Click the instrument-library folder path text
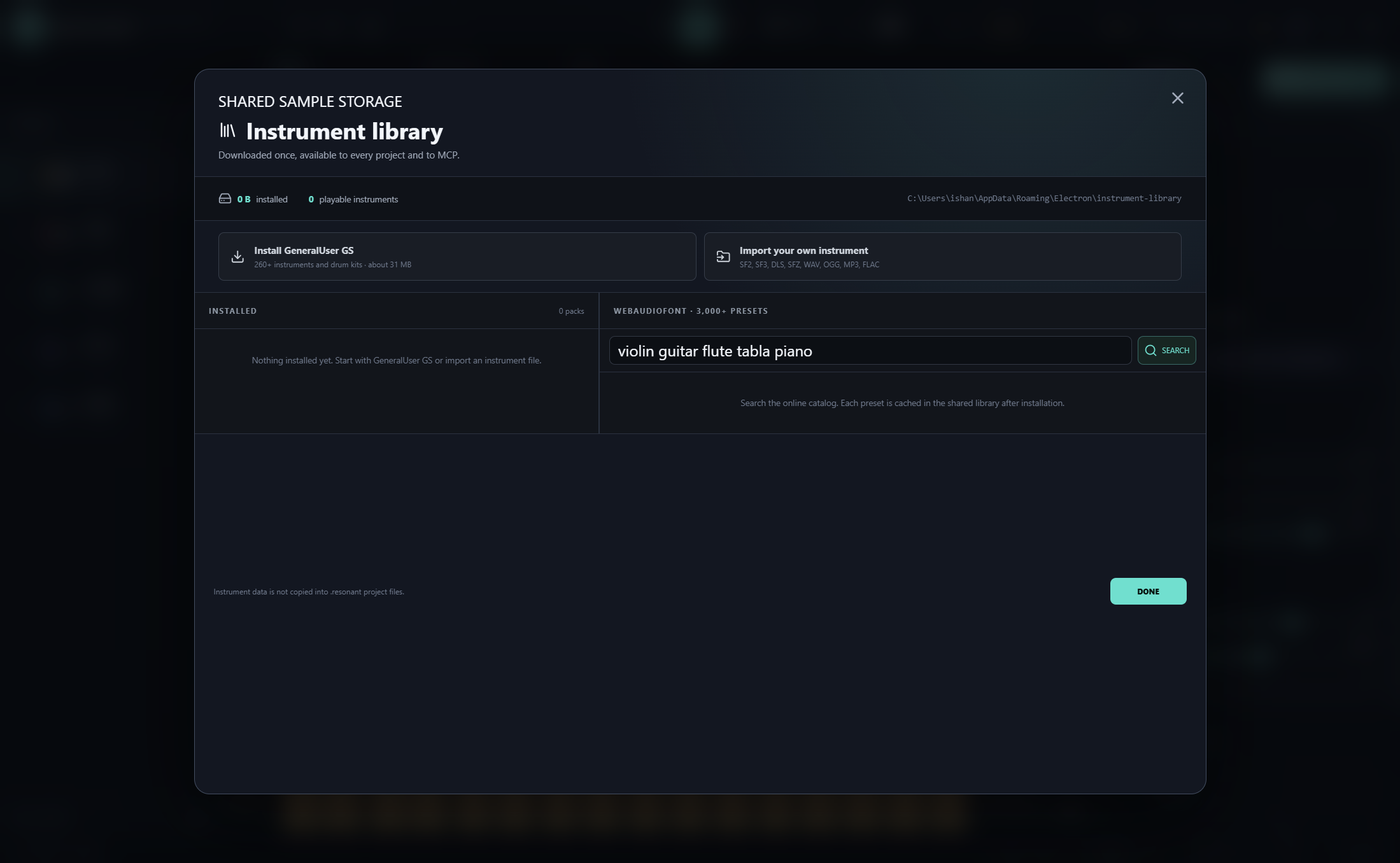The image size is (1400, 863). (x=1044, y=199)
